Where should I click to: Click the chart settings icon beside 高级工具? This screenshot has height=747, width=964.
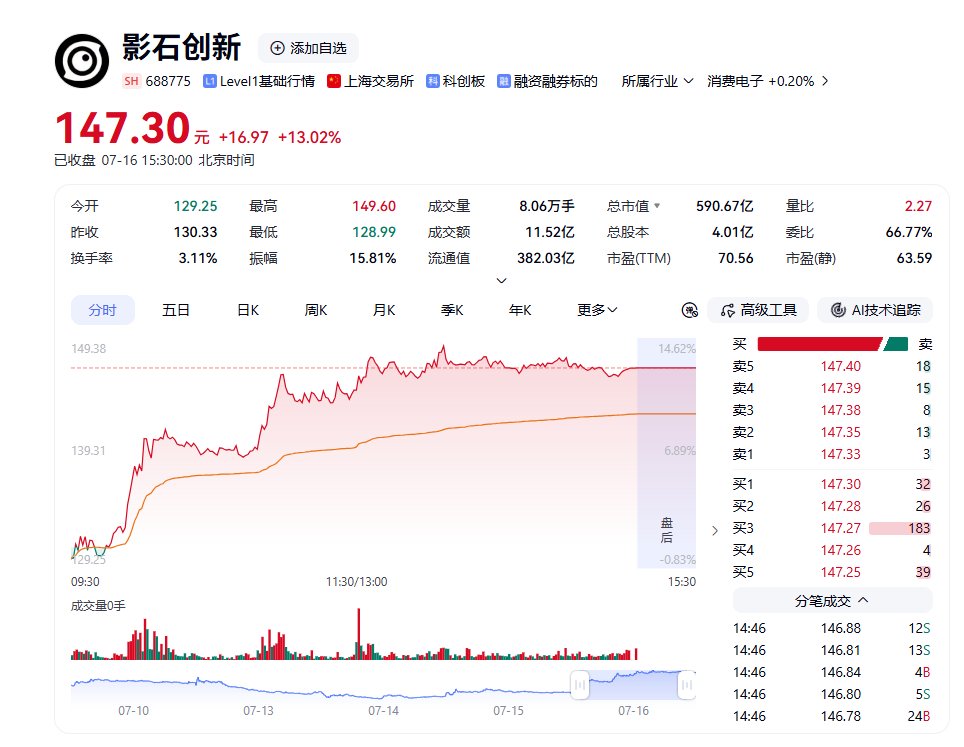click(x=690, y=310)
